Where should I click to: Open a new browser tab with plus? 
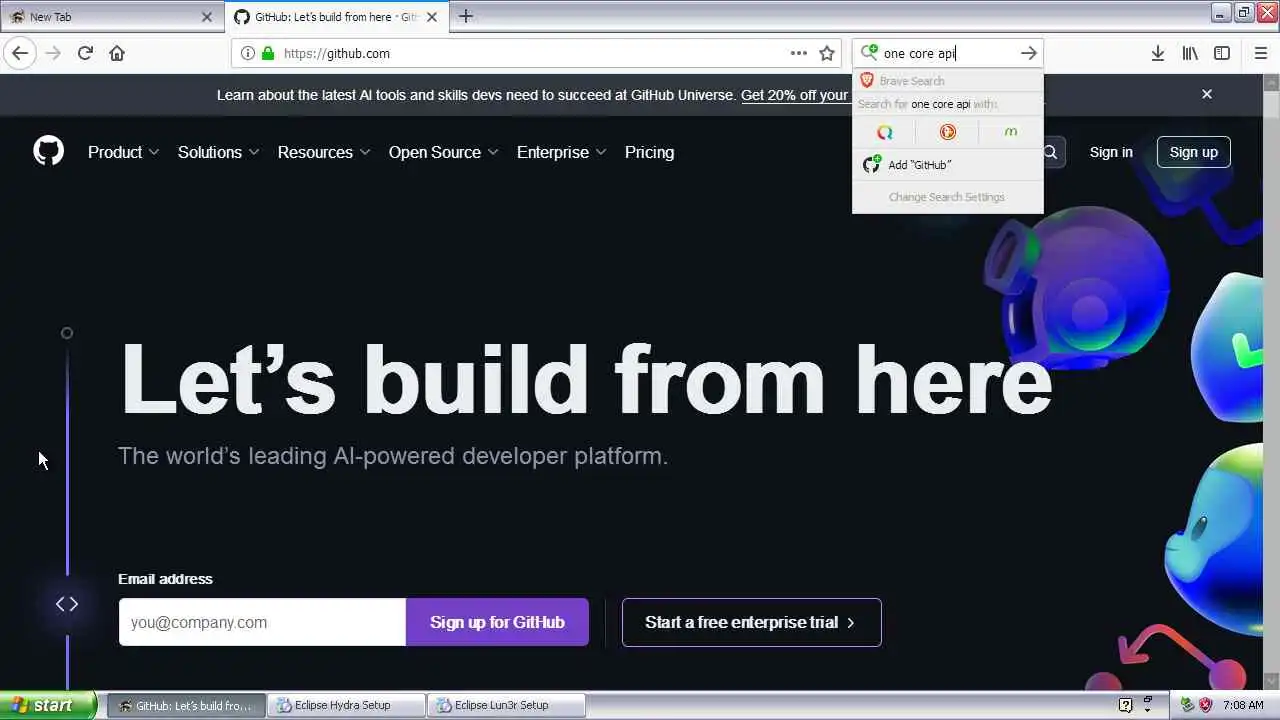(x=465, y=16)
